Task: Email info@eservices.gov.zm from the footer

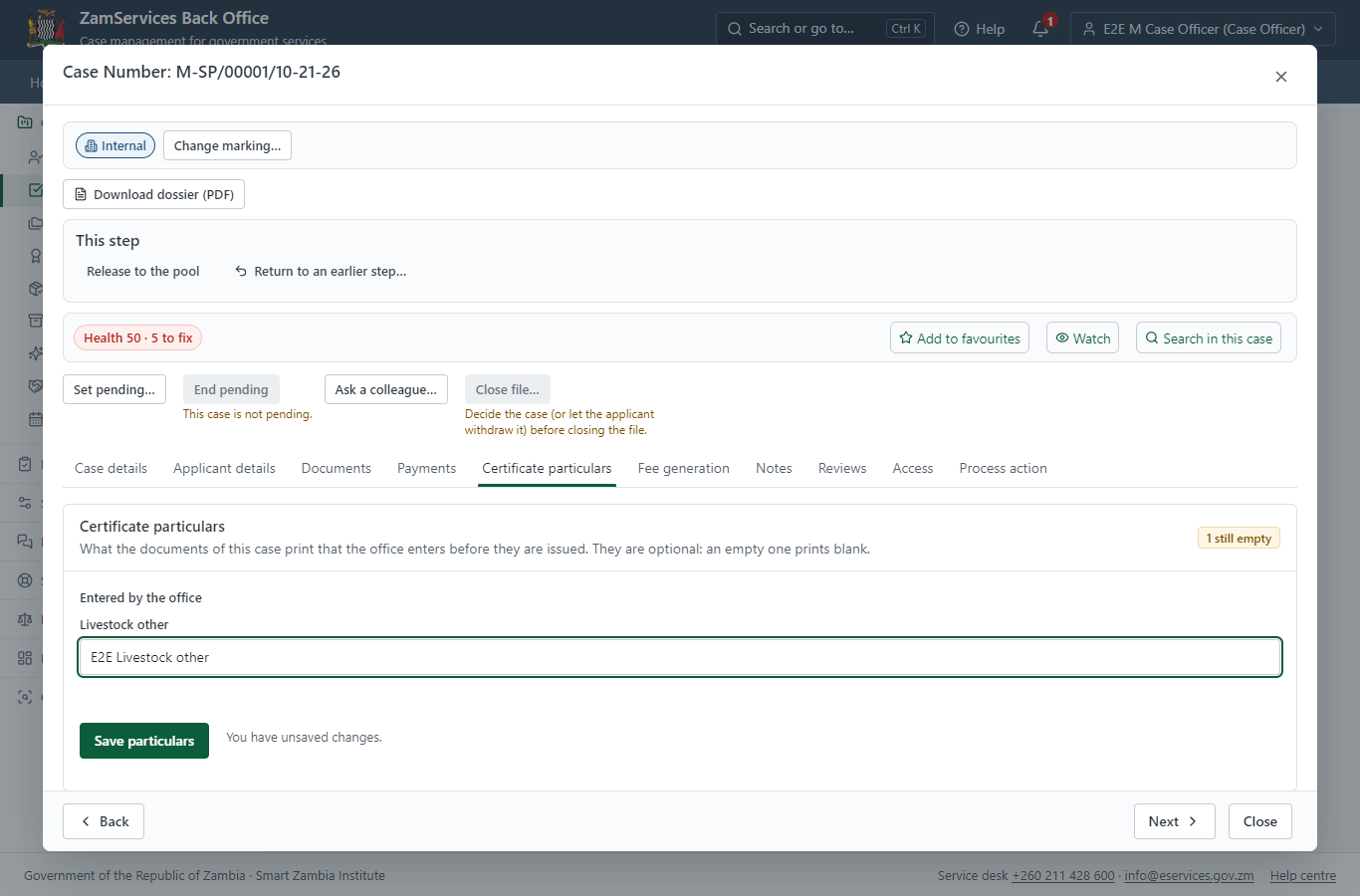Action: pos(1189,876)
